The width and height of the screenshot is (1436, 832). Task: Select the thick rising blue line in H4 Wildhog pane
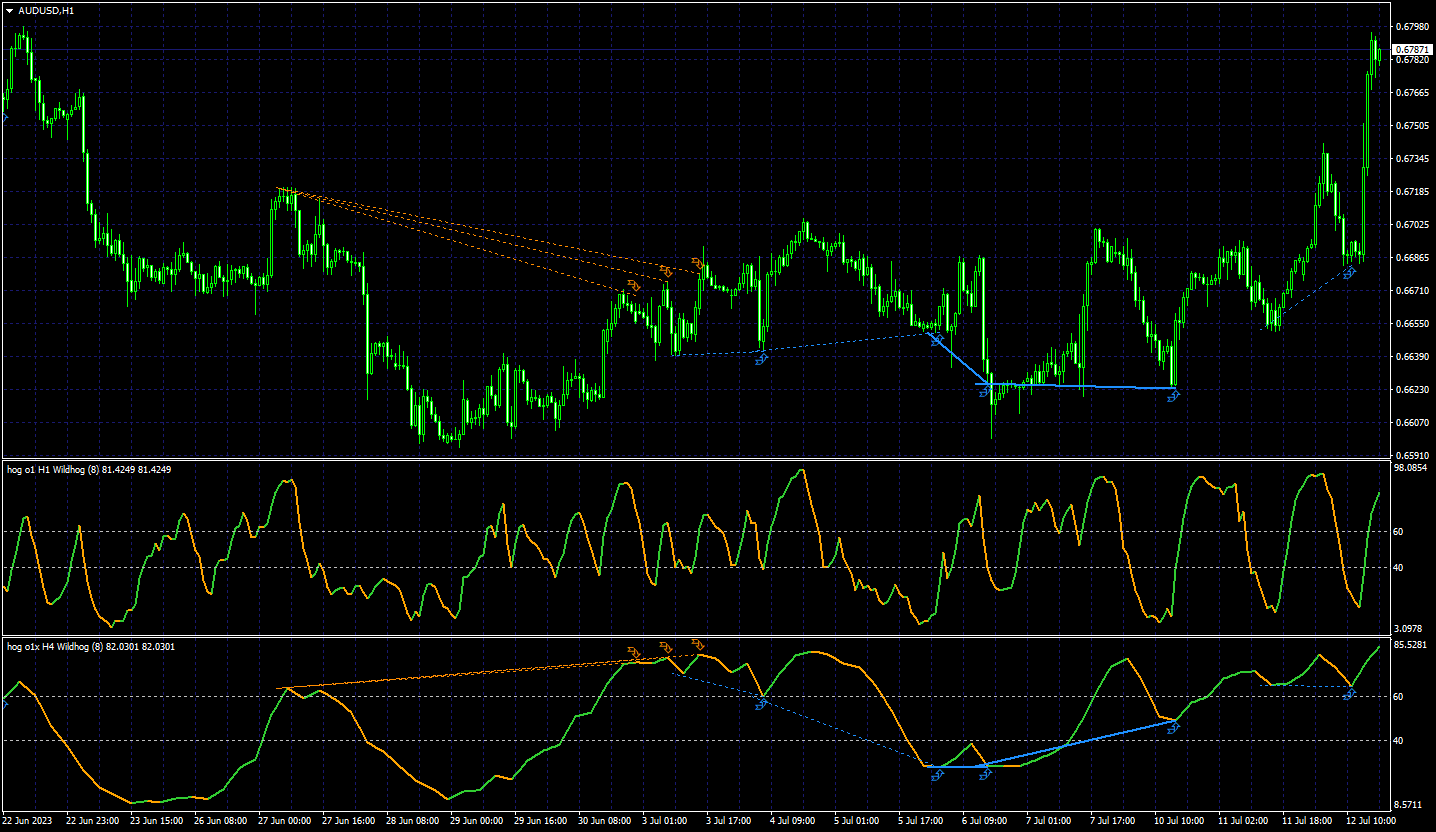coord(1080,743)
